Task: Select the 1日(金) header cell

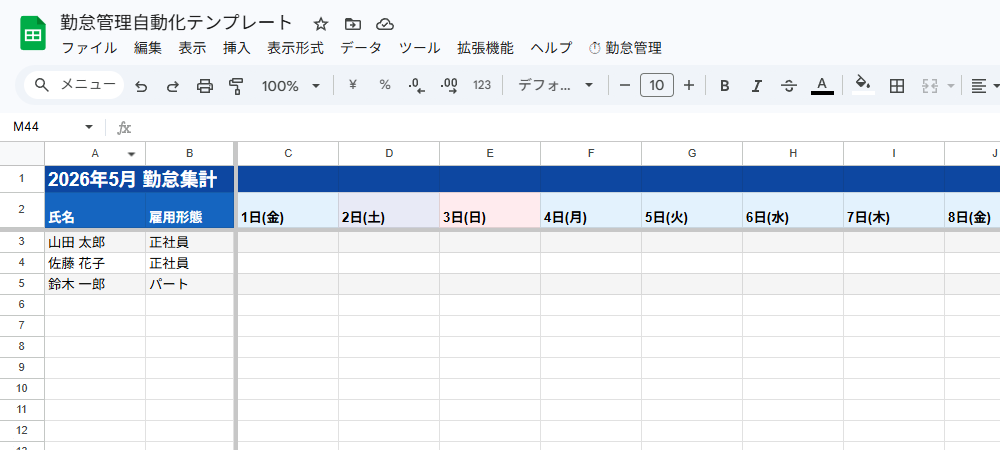Action: [288, 210]
